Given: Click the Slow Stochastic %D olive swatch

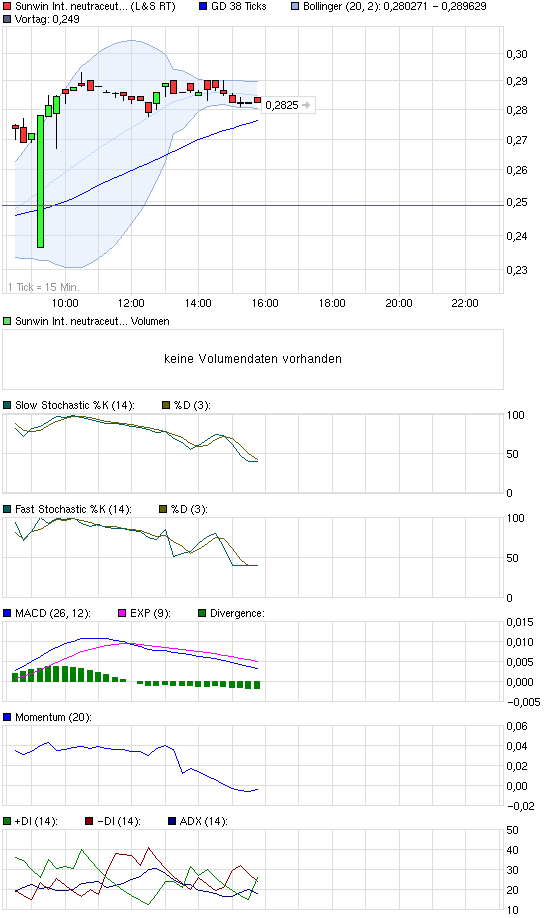Looking at the screenshot, I should [166, 405].
